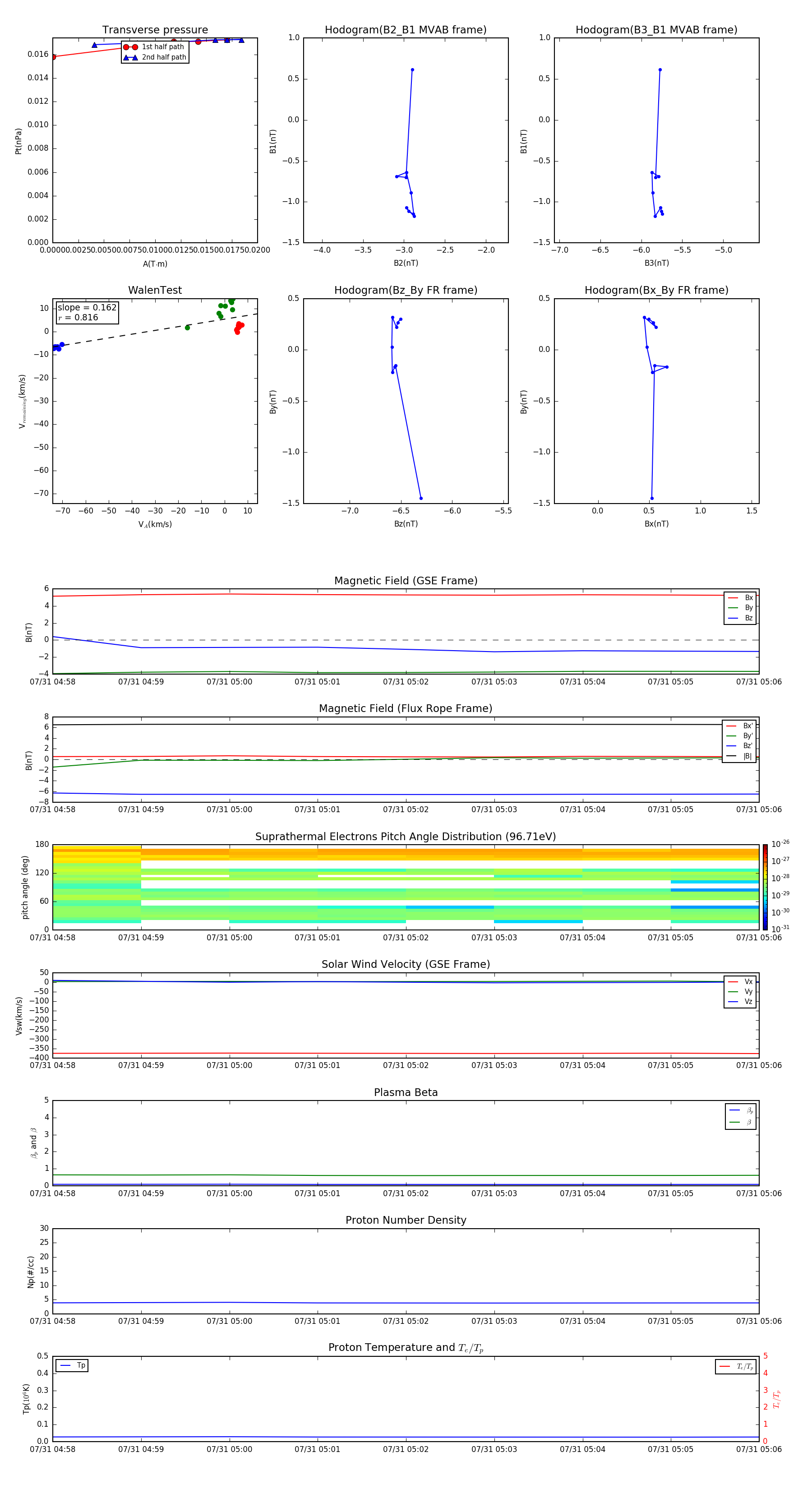Click the Suprathermal Electrons Pitch Angle Distribution title
Viewport: 812px width, 1489px height.
point(406,837)
